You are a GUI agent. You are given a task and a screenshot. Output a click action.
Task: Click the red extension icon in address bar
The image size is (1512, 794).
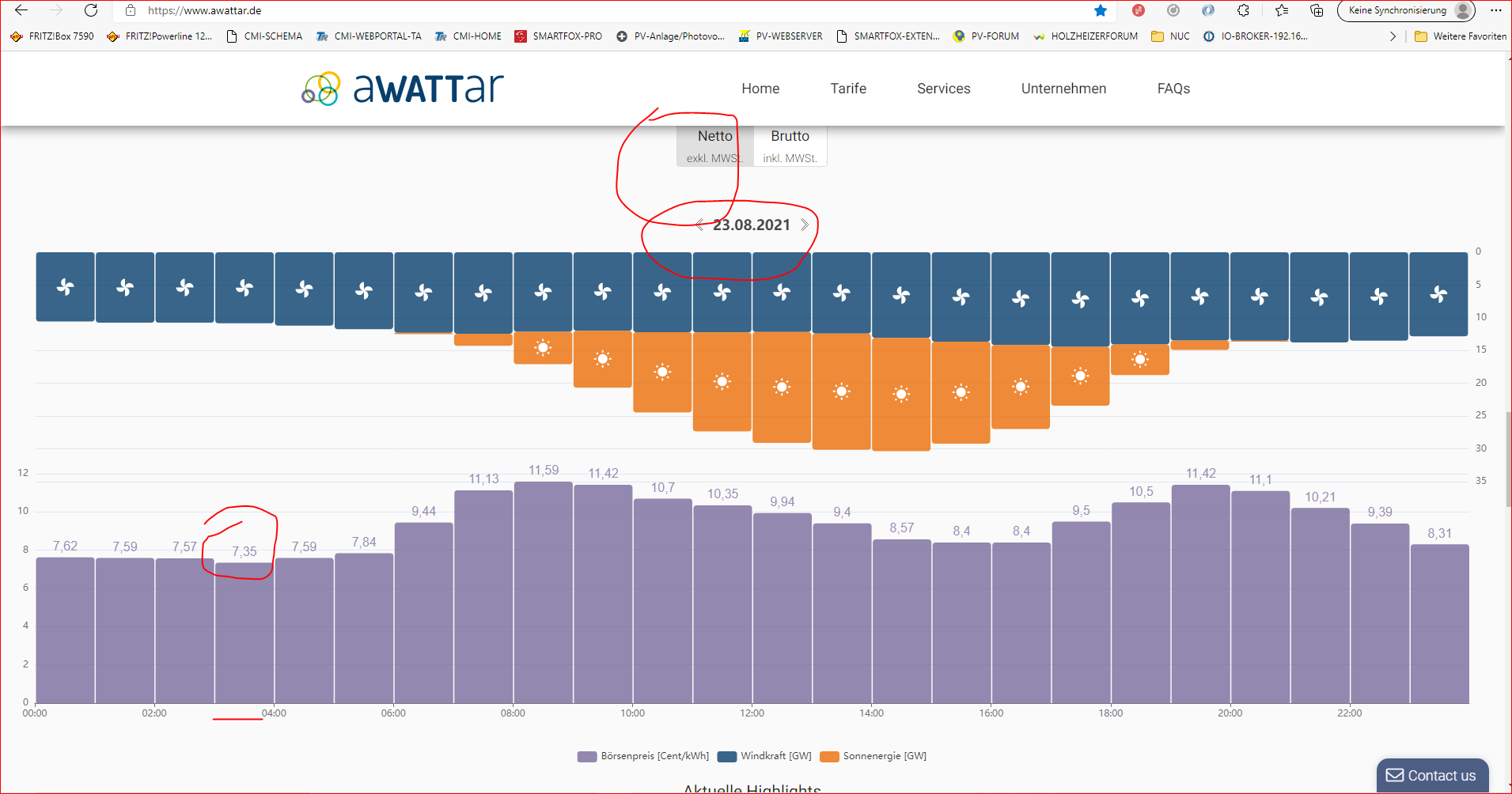1139,10
